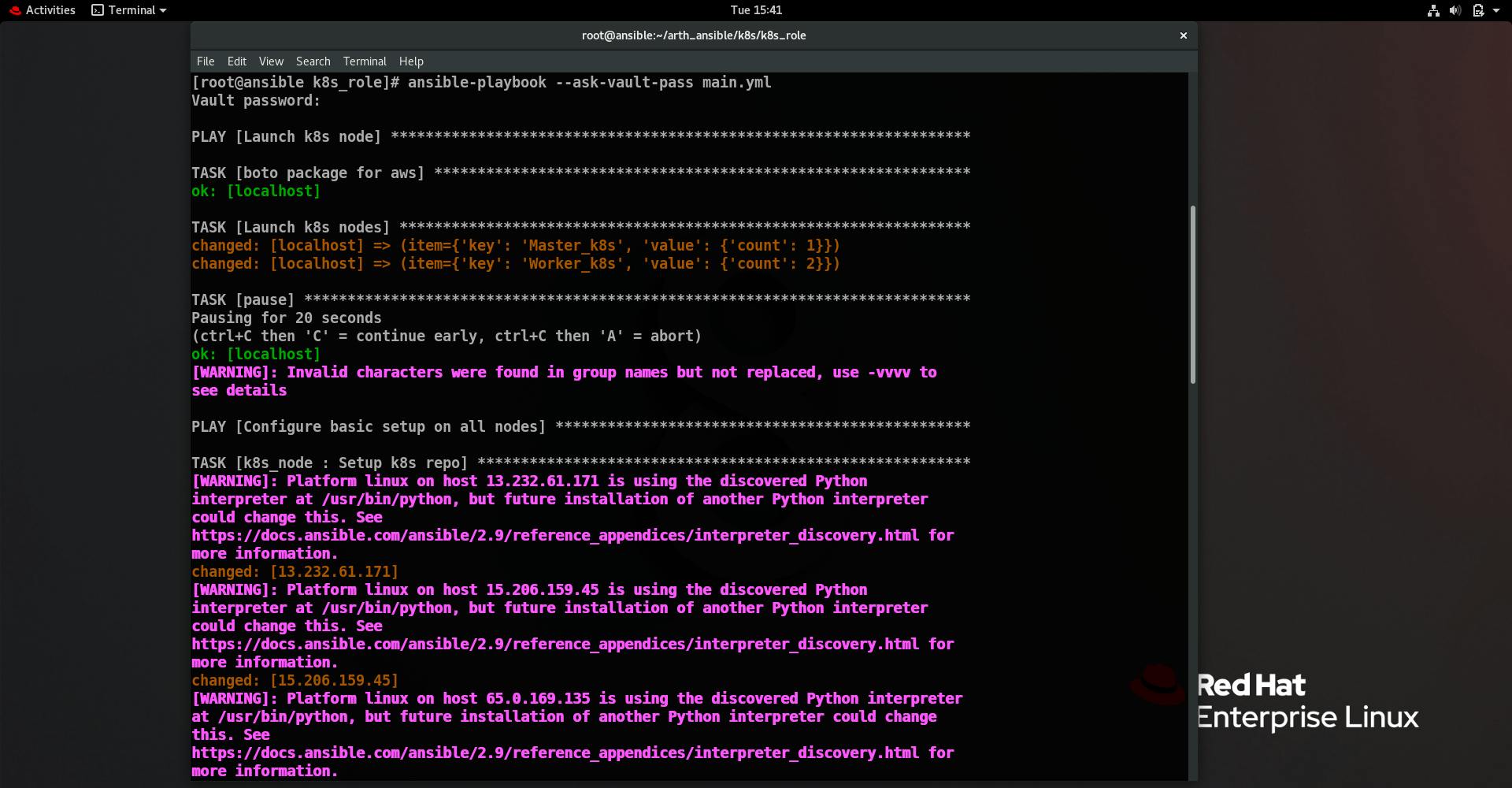
Task: Click the ansible-playbook command line
Action: tap(481, 83)
